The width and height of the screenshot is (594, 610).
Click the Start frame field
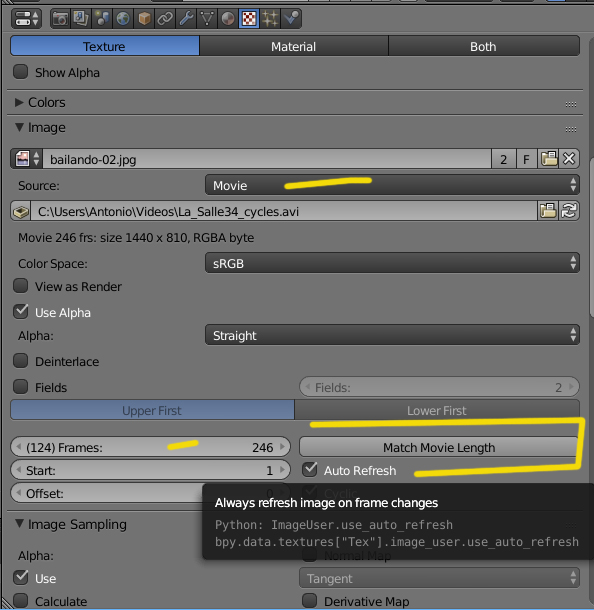click(x=151, y=470)
